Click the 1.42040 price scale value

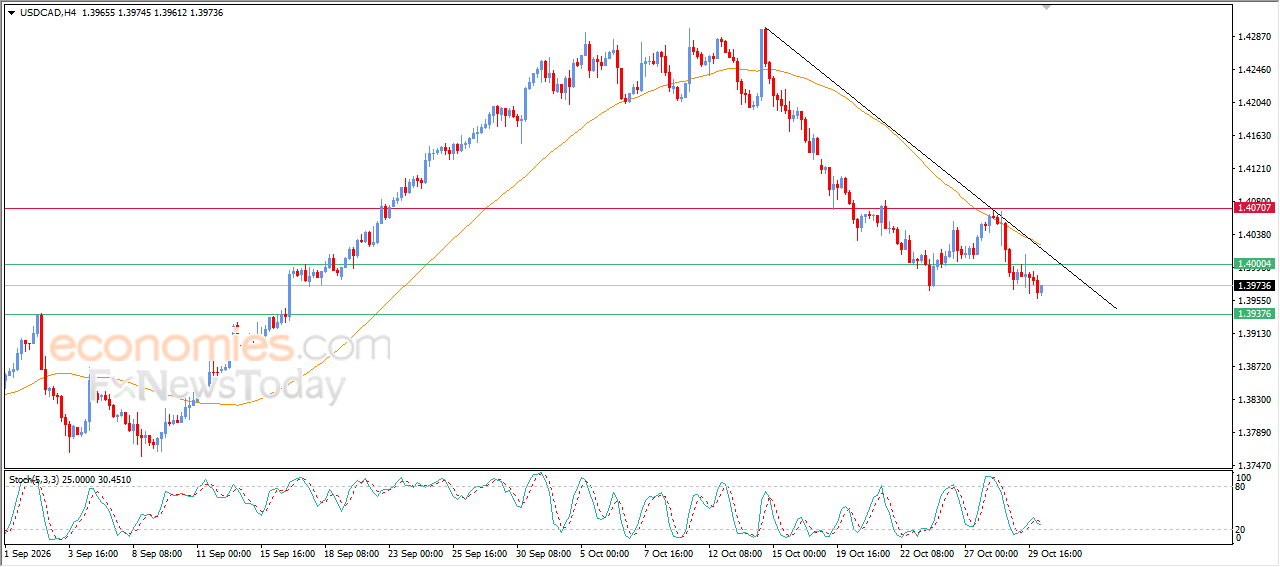click(x=1254, y=103)
